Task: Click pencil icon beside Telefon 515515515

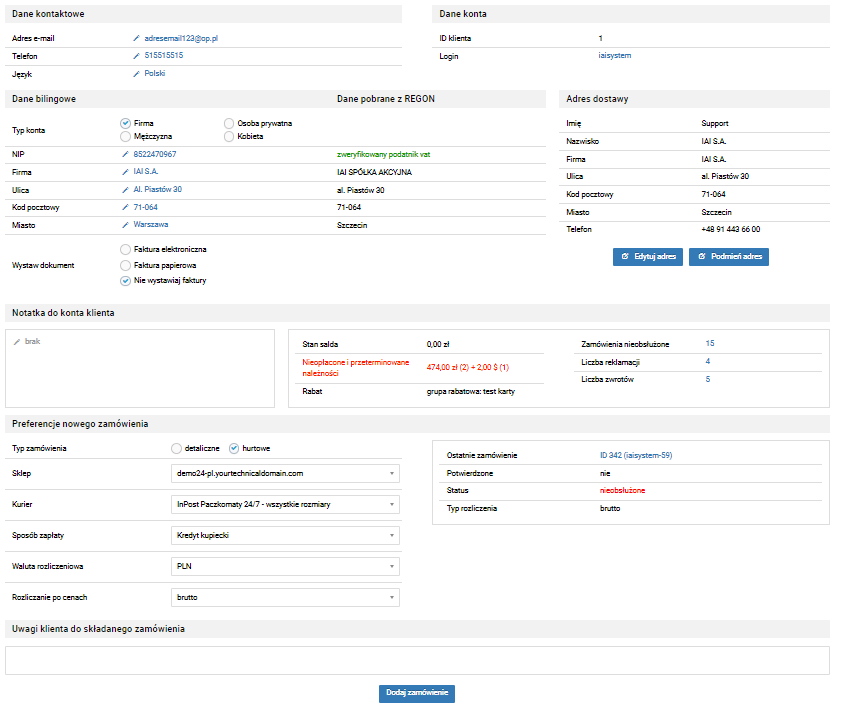Action: [136, 56]
